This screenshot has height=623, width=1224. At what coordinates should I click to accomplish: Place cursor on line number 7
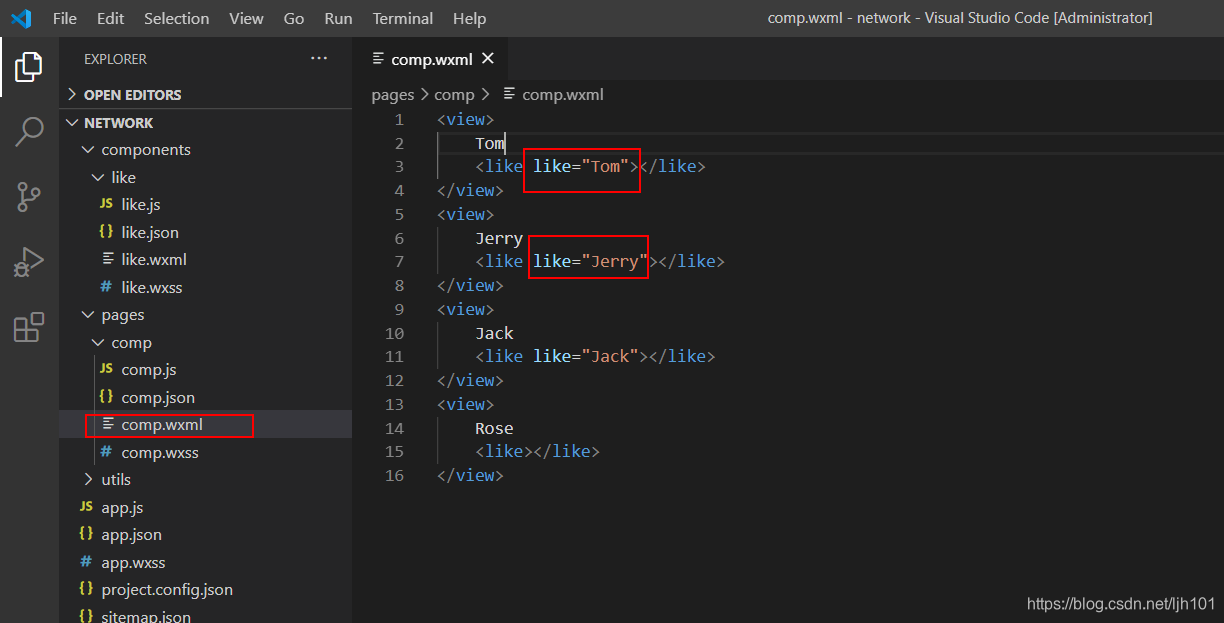(399, 261)
